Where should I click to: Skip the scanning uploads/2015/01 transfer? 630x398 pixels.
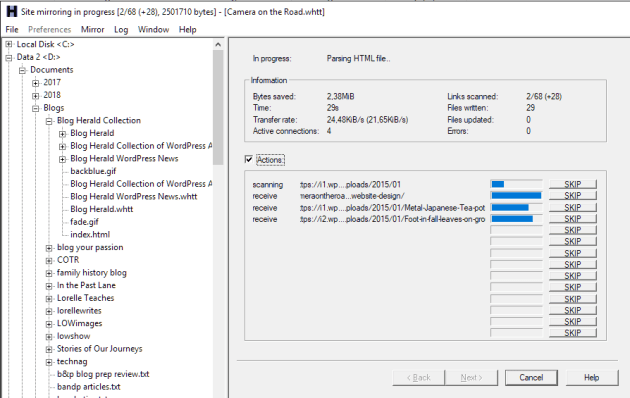click(x=573, y=184)
